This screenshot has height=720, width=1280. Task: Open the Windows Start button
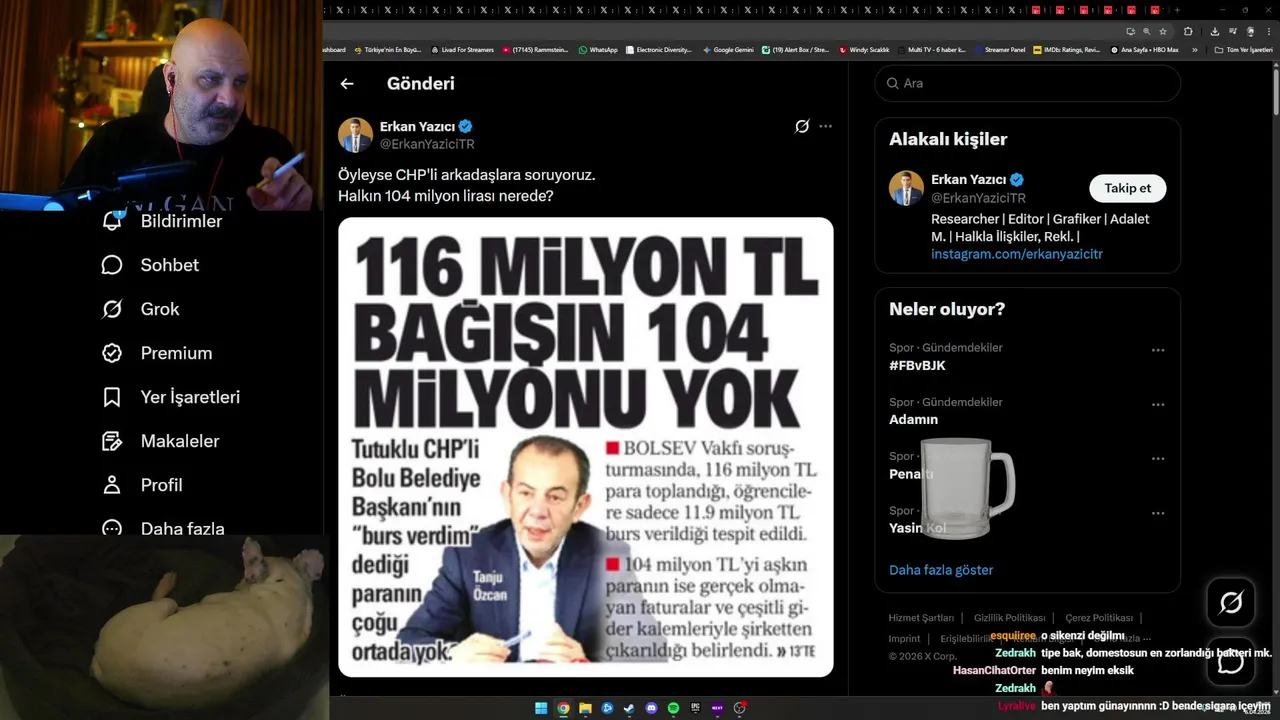(541, 708)
